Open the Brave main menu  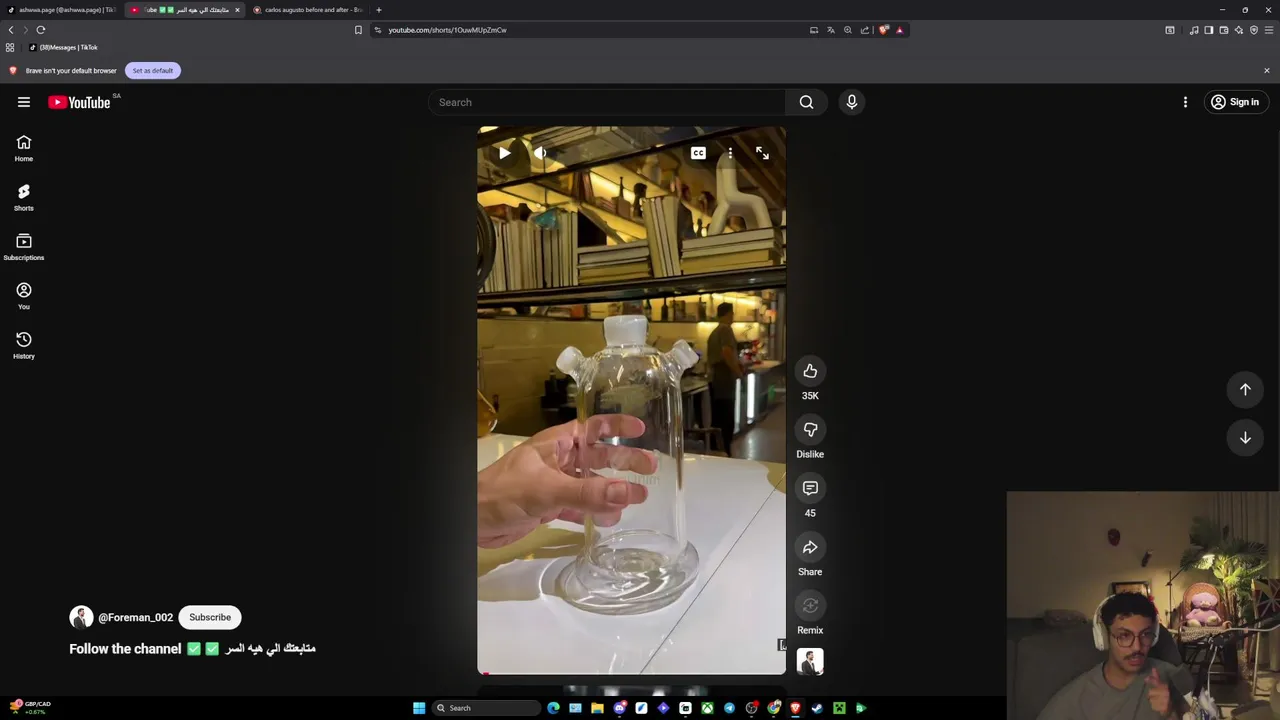pyautogui.click(x=1269, y=30)
